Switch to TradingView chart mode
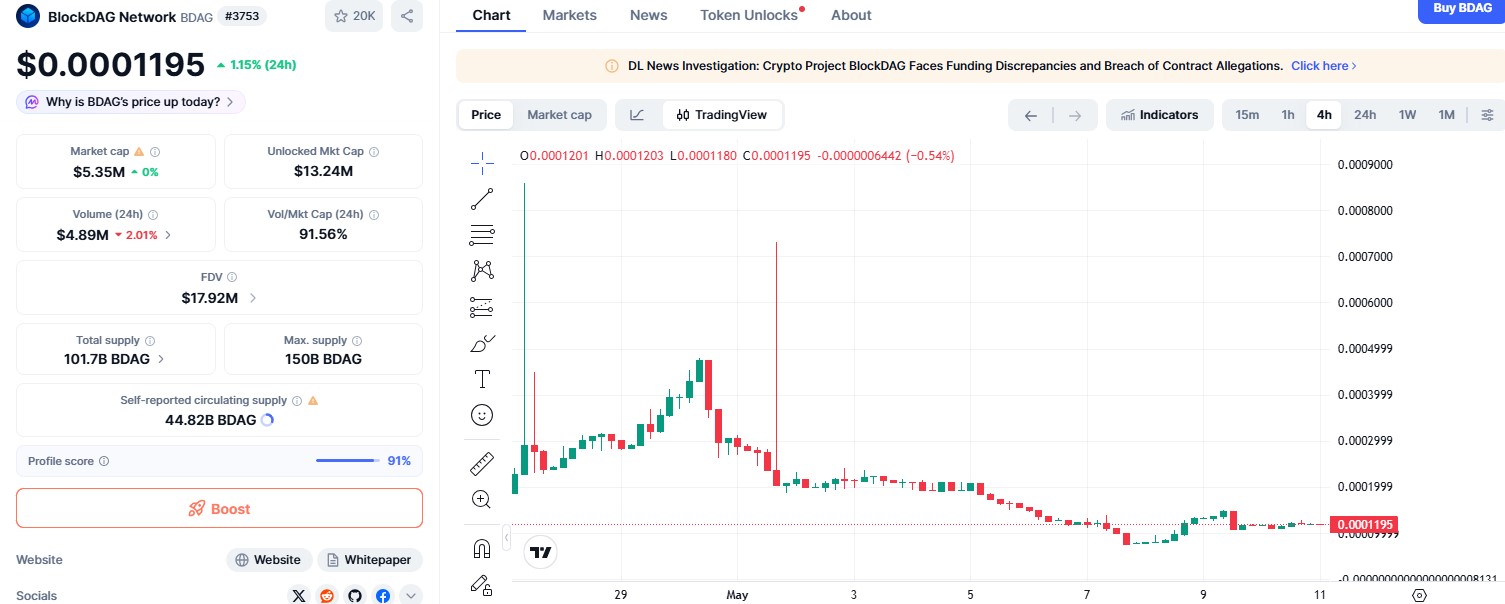1505x604 pixels. point(722,115)
